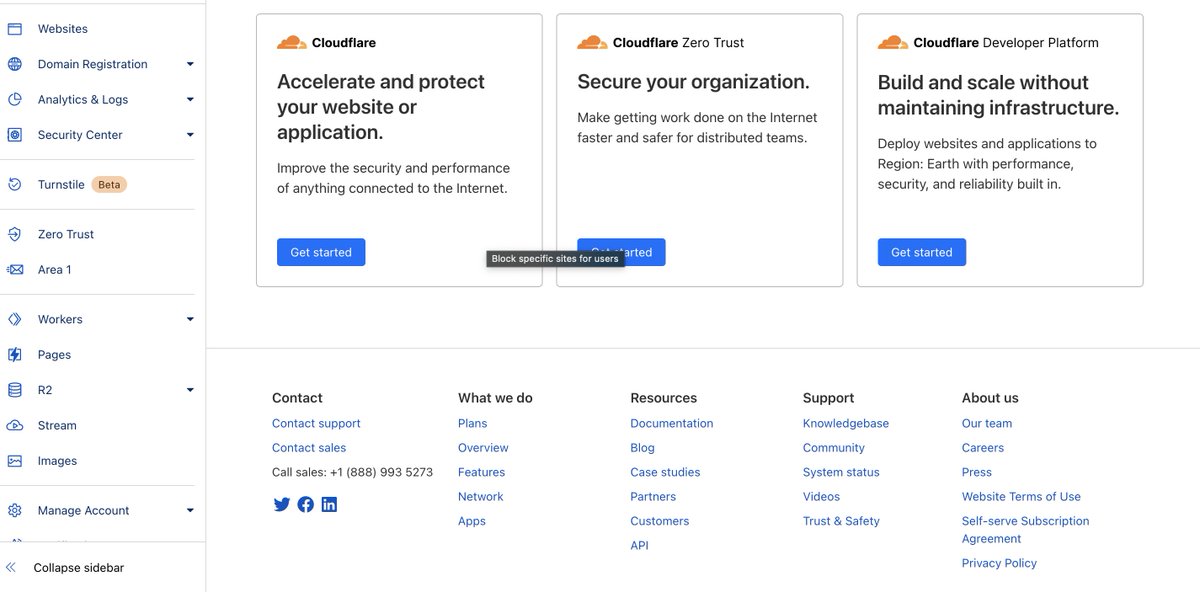Open Cloudflare's Twitter page icon
This screenshot has height=592, width=1200.
(x=282, y=504)
